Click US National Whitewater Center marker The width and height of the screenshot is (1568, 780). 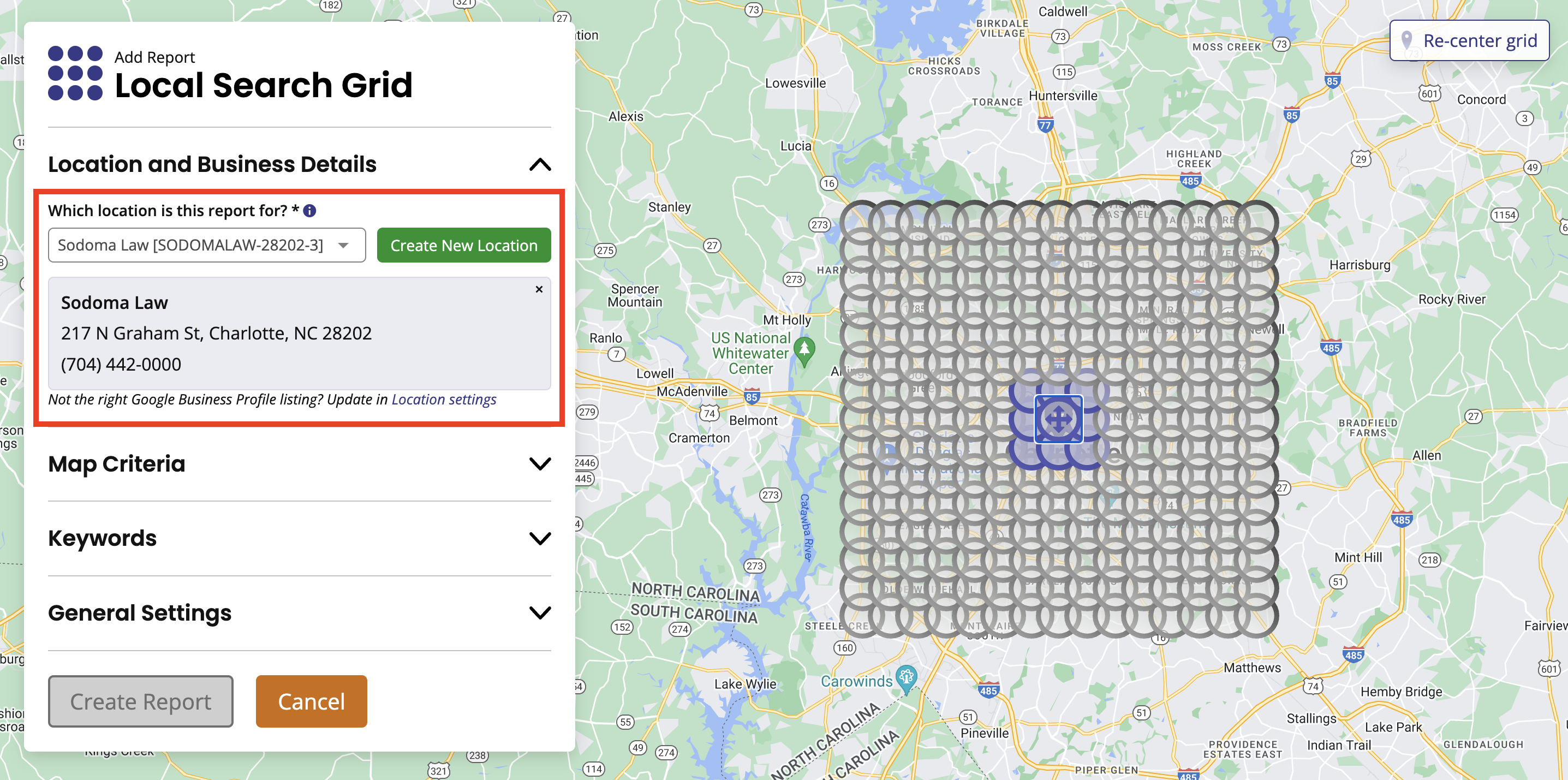(x=804, y=352)
